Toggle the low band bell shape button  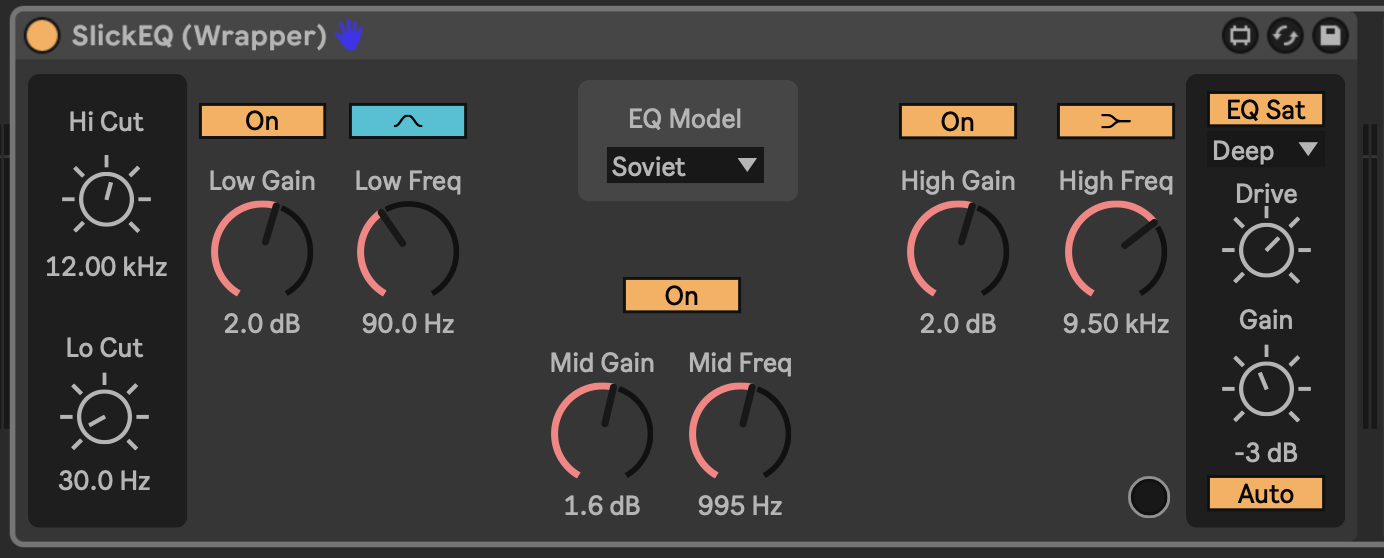pos(407,121)
